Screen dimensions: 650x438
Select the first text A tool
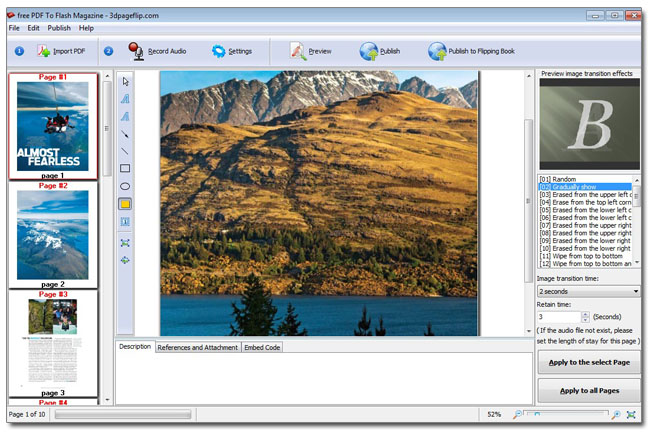coord(125,99)
